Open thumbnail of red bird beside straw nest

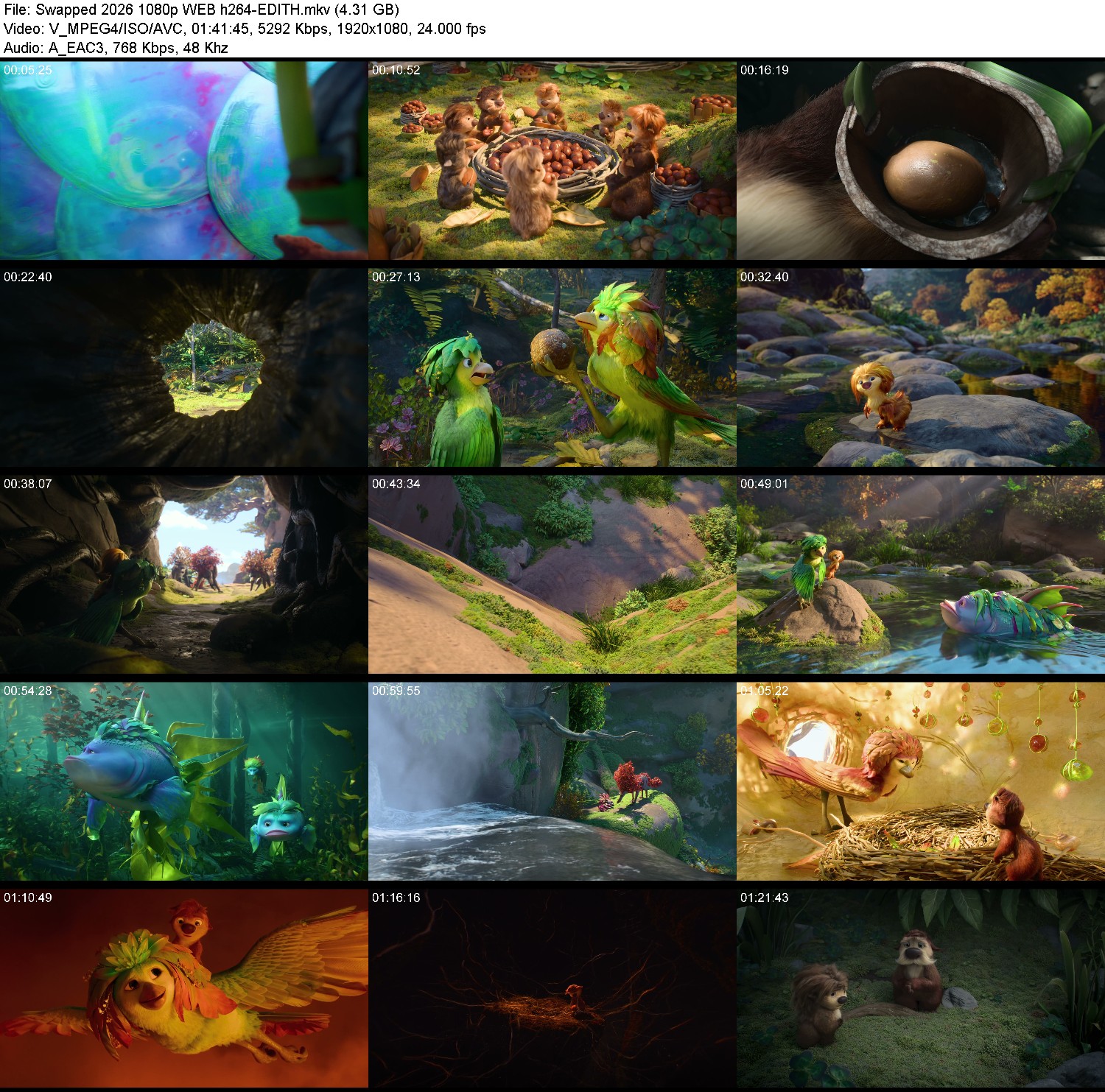(921, 781)
